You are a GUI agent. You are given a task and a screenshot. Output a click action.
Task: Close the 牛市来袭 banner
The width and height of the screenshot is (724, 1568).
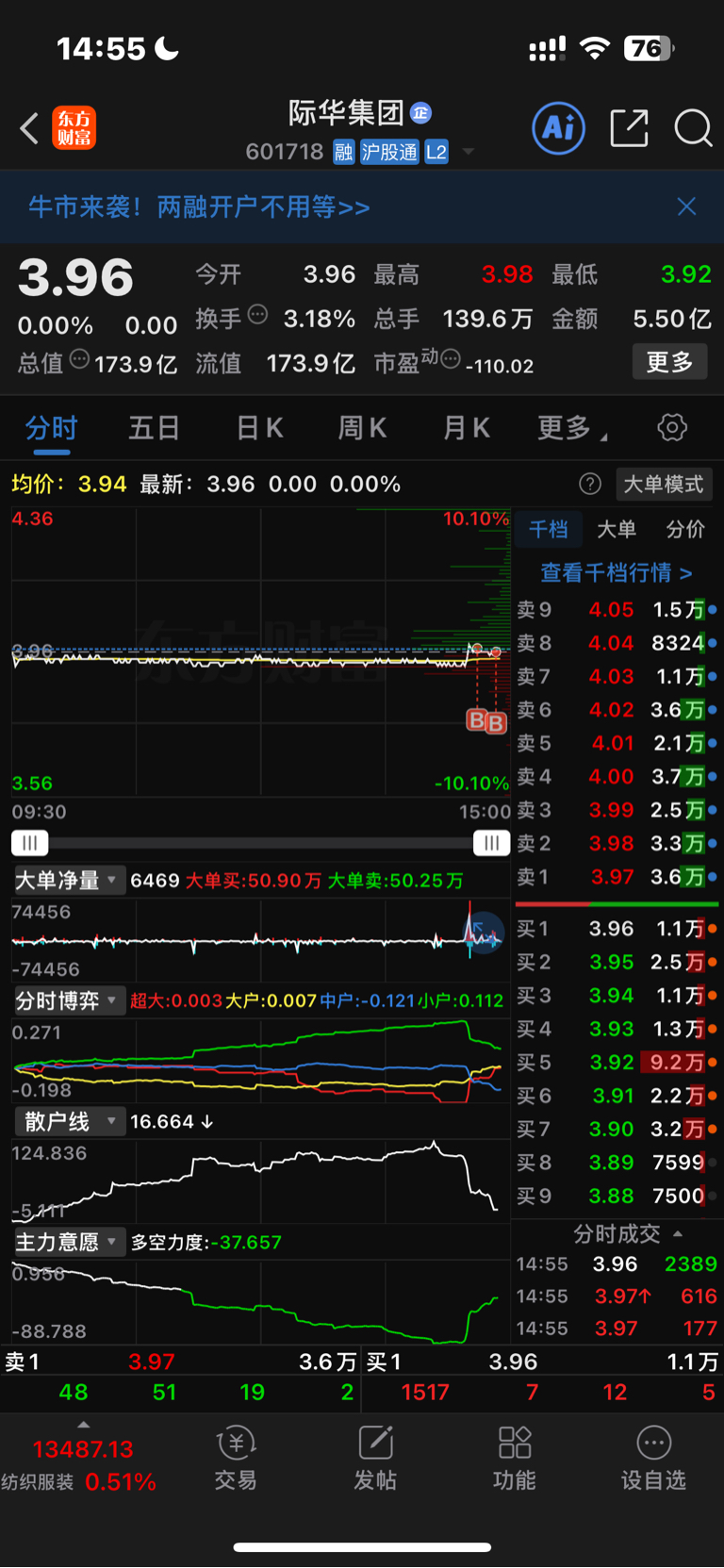tap(686, 206)
